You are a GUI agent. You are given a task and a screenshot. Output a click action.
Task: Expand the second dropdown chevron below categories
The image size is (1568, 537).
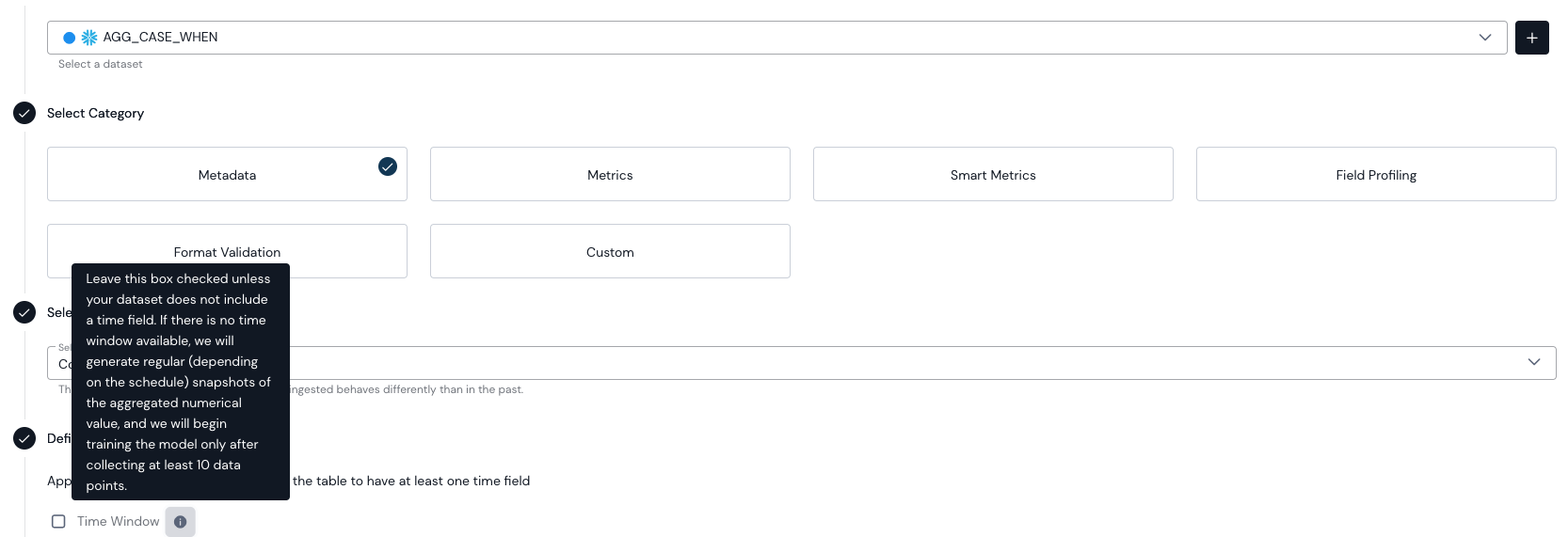pos(1534,362)
